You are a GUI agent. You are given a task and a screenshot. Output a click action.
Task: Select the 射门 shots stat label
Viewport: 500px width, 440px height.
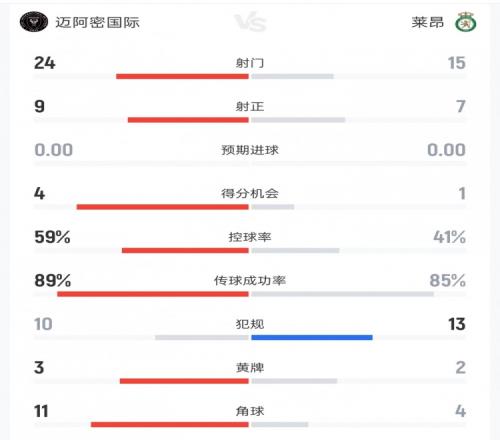(250, 63)
